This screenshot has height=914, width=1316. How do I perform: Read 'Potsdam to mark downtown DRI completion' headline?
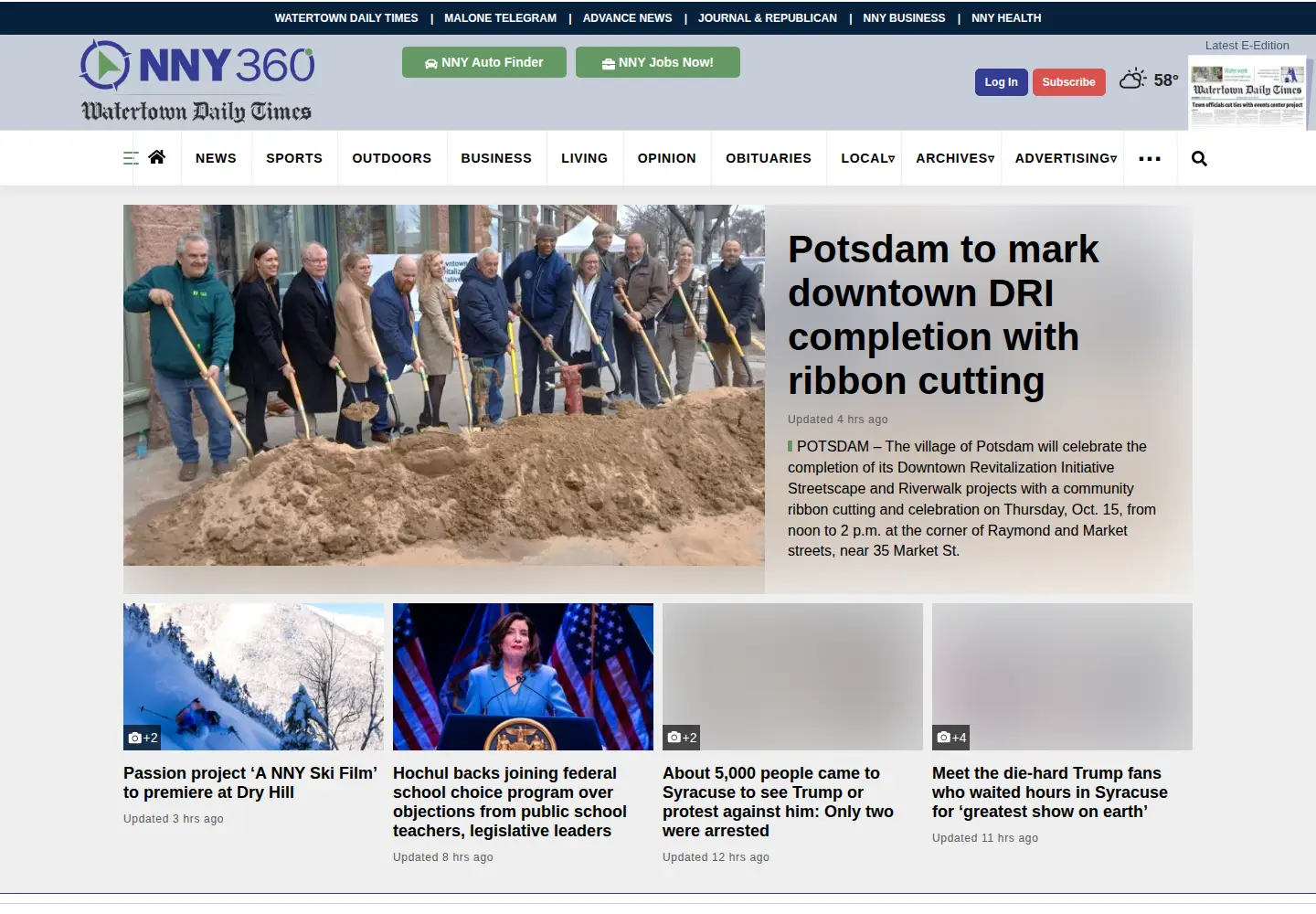943,315
